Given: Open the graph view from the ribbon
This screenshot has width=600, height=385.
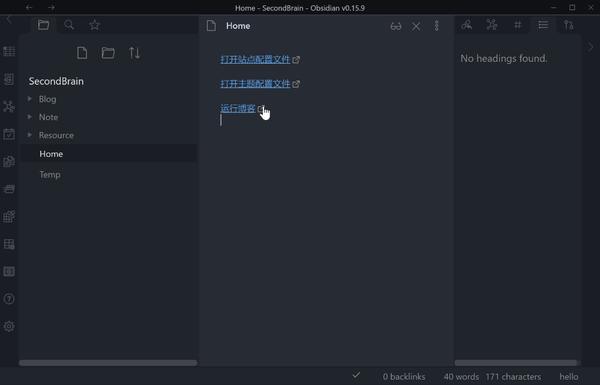Looking at the screenshot, I should coord(9,106).
